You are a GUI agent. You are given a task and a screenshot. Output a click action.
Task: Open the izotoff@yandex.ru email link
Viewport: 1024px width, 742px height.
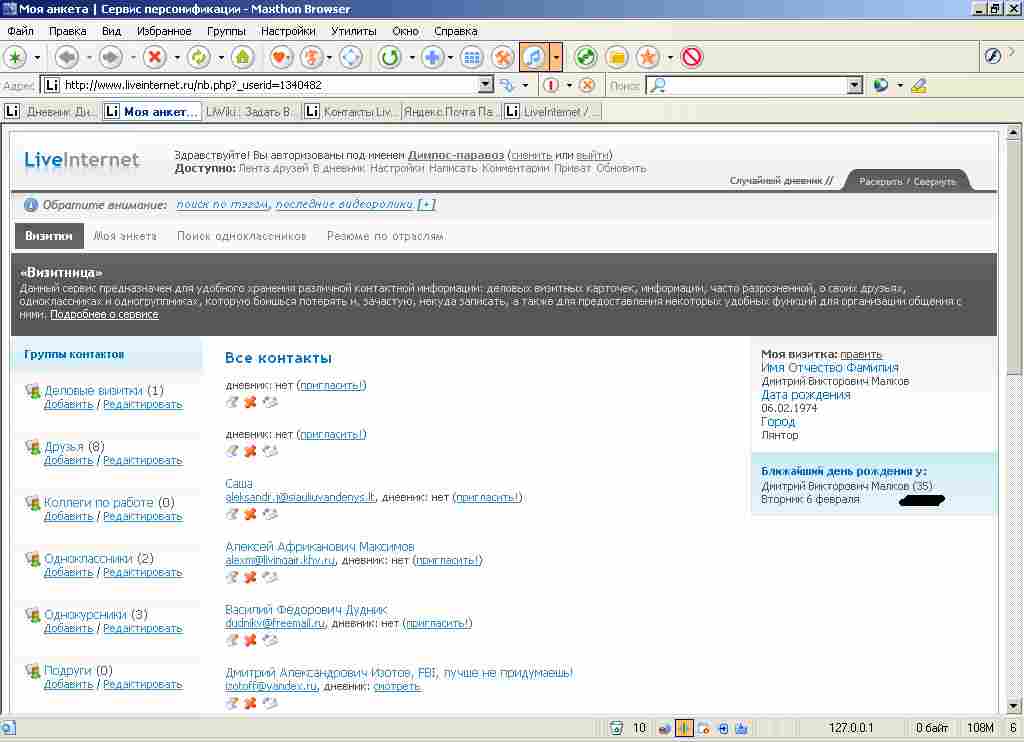click(271, 686)
